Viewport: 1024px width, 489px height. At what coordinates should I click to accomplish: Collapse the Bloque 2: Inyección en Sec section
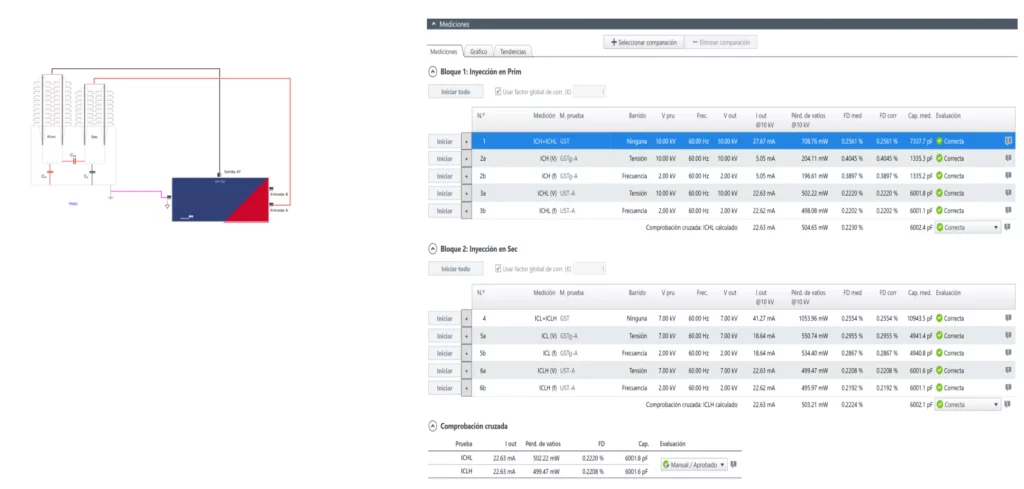tap(432, 248)
